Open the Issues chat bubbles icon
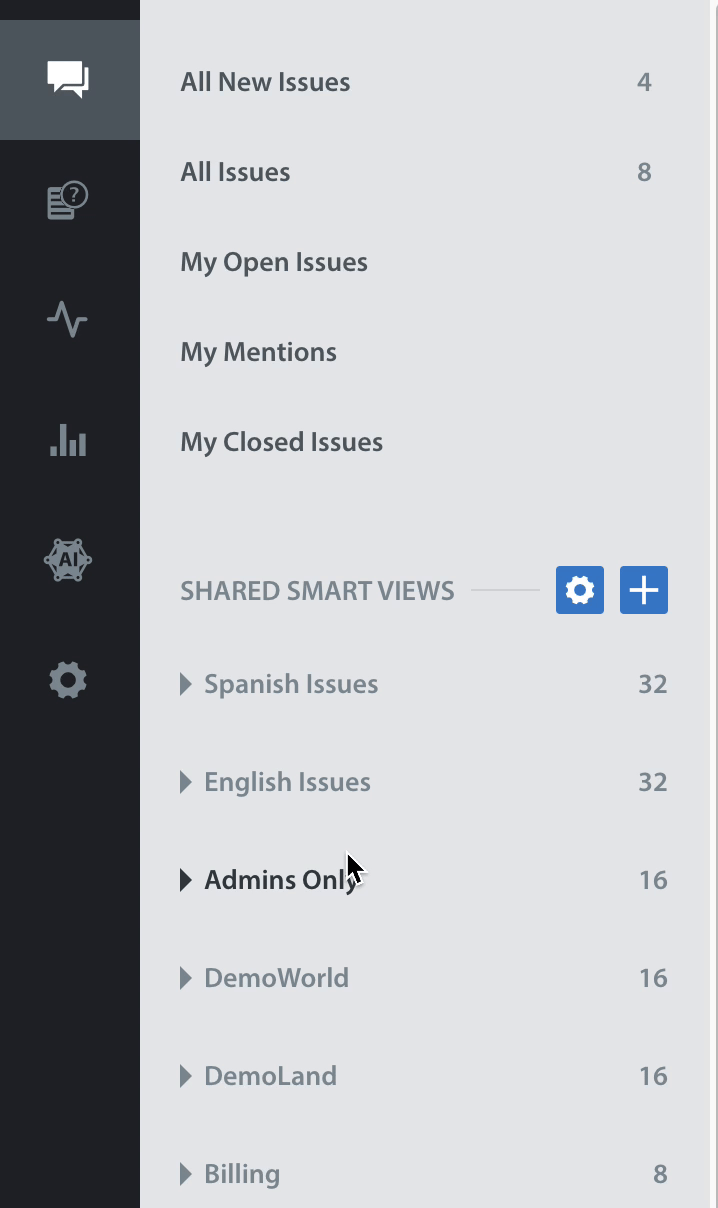Image resolution: width=718 pixels, height=1208 pixels. 68,79
